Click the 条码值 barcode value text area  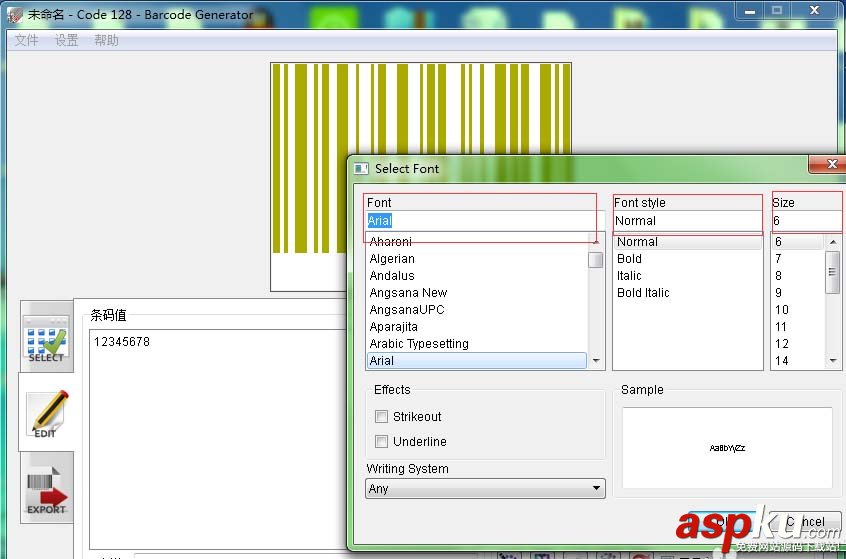(x=219, y=439)
